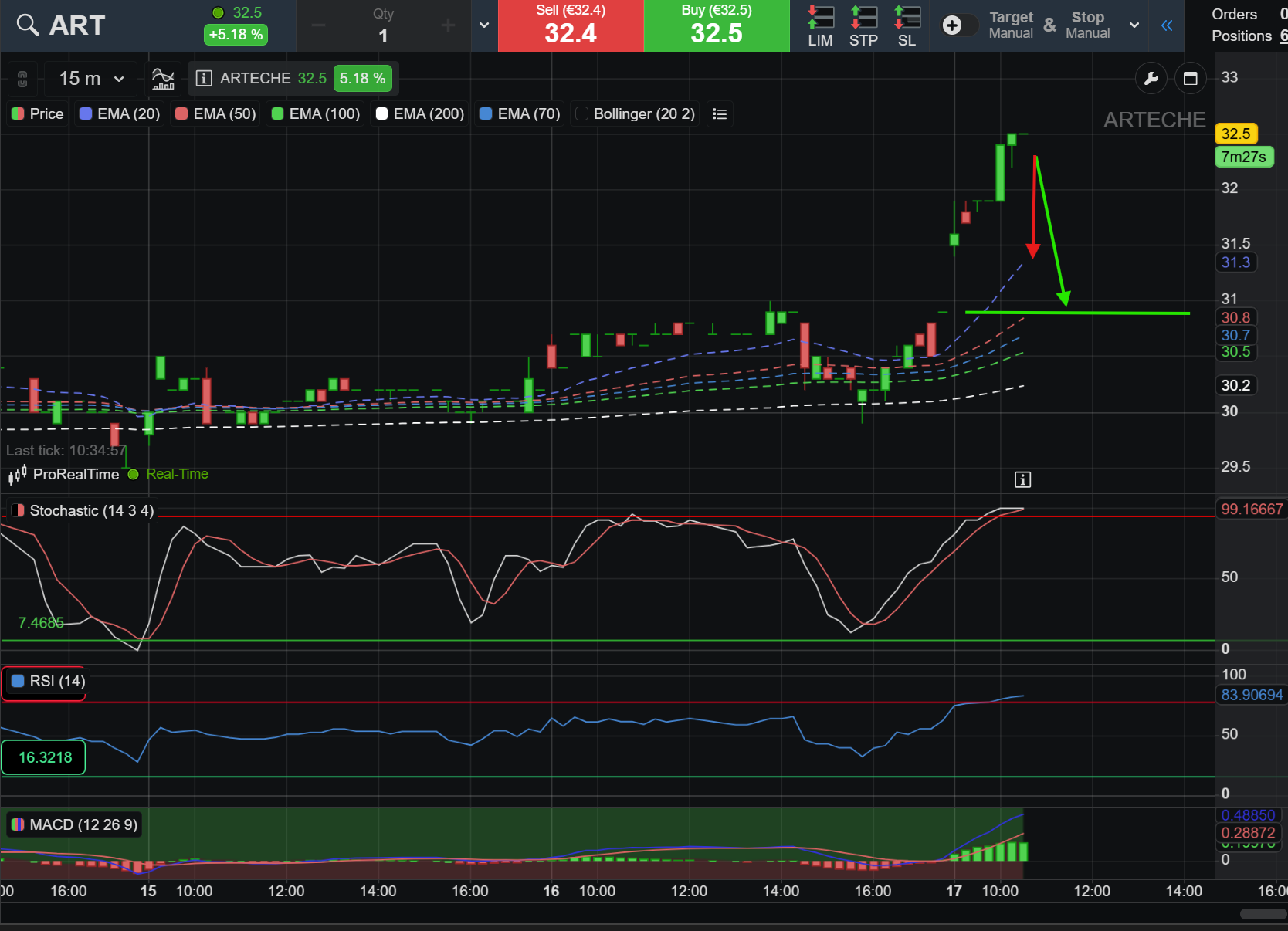Click the ART ticker symbol field
Viewport: 1288px width, 931px height.
point(77,25)
